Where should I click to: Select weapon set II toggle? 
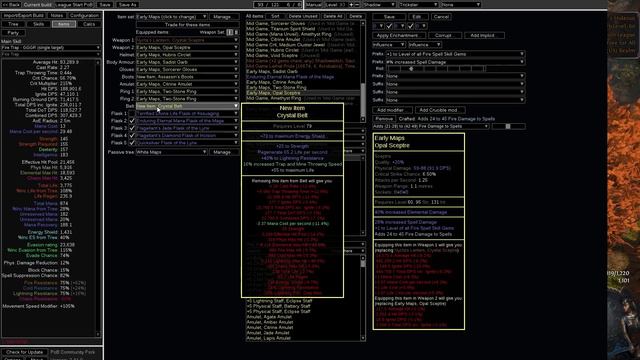[236, 32]
